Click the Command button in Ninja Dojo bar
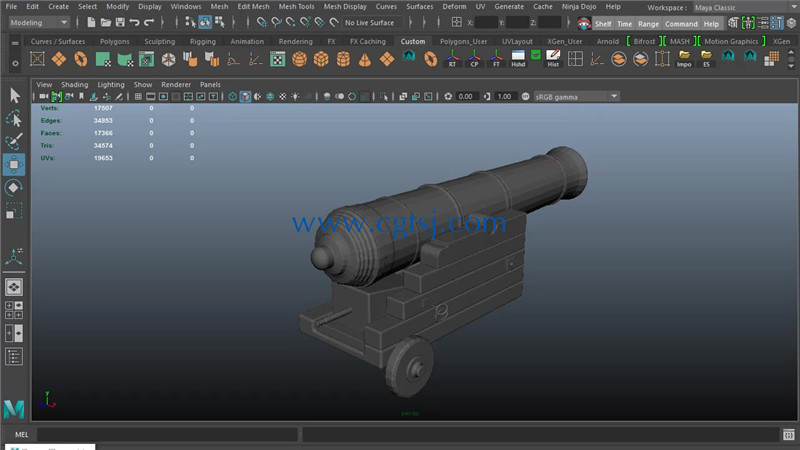The image size is (800, 450). (681, 23)
